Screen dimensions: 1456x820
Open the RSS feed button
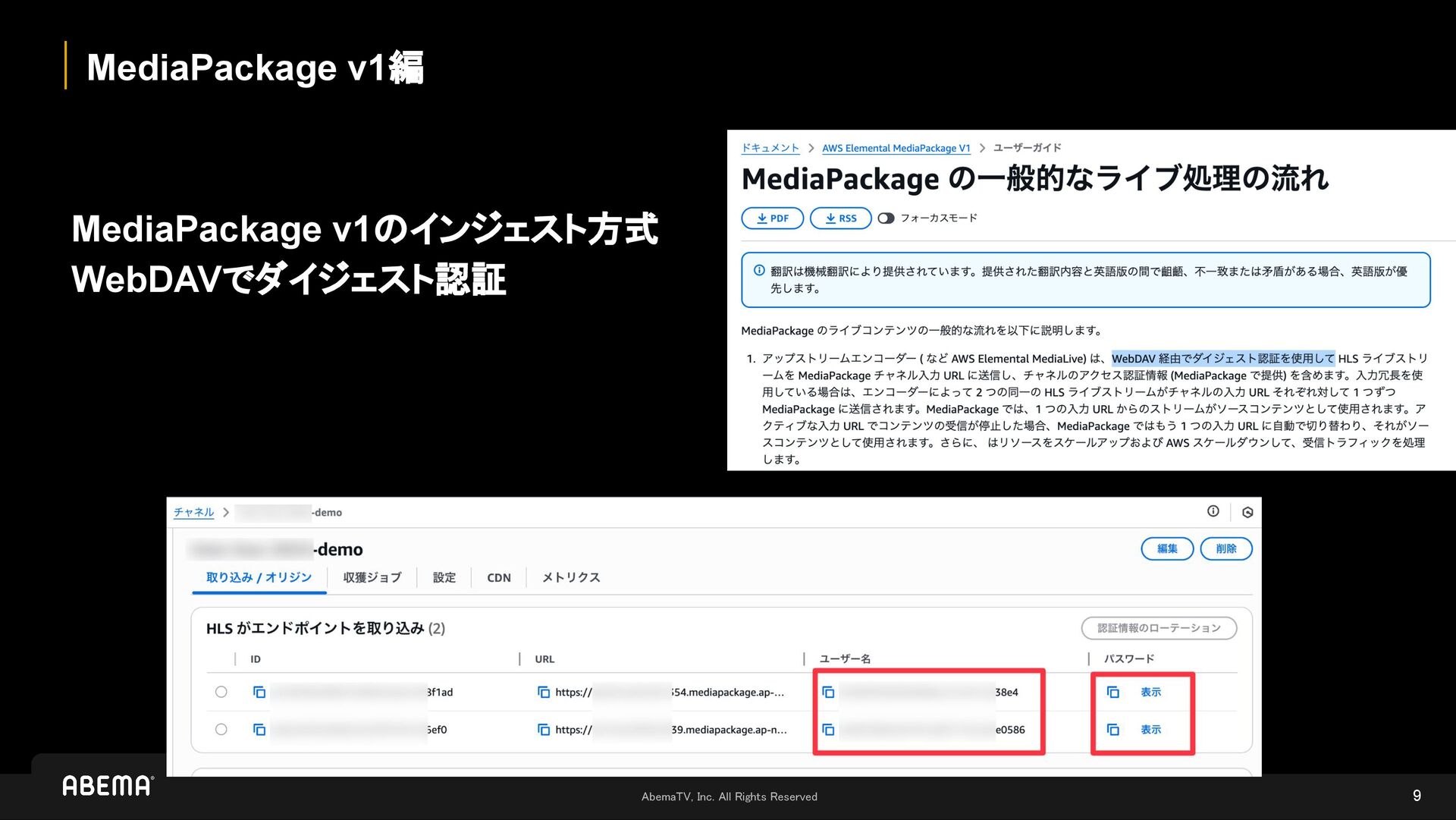(x=840, y=218)
